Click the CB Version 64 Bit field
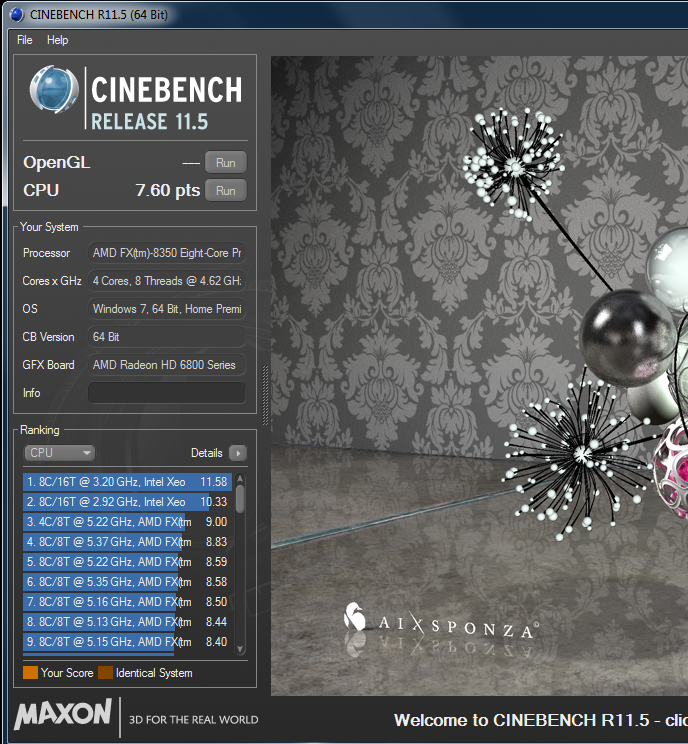 tap(167, 337)
